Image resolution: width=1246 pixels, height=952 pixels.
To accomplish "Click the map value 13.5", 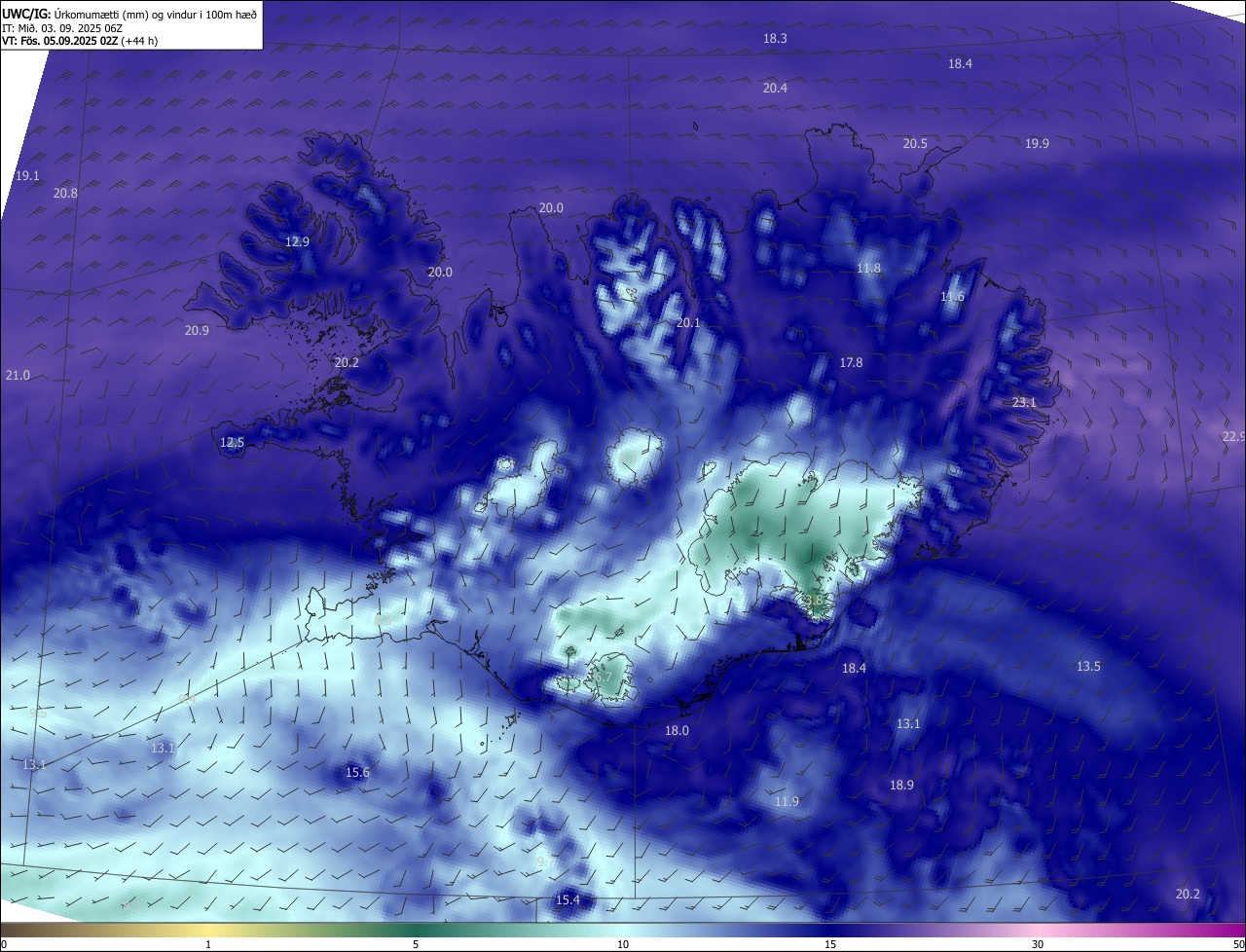I will 1088,666.
